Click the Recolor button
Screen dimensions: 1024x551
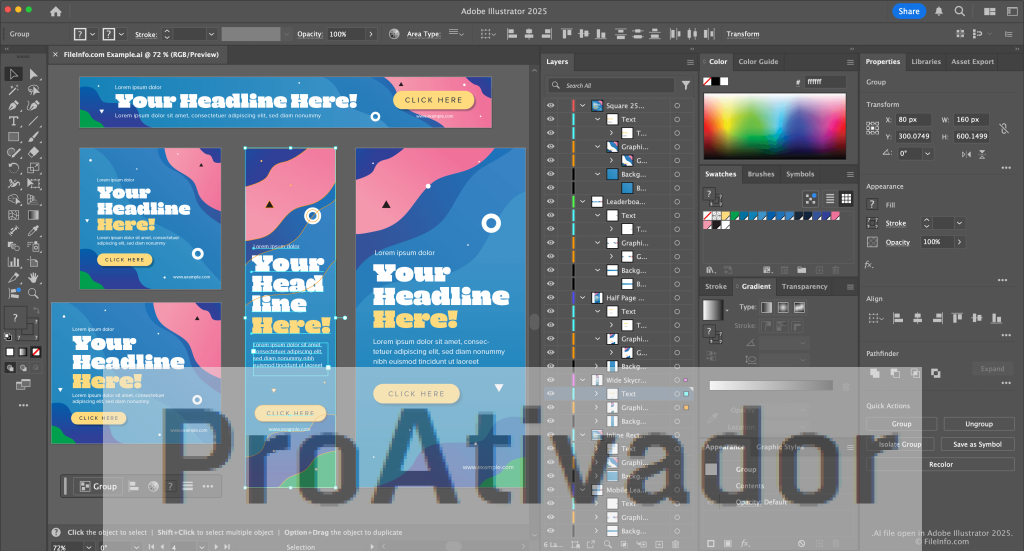click(940, 464)
